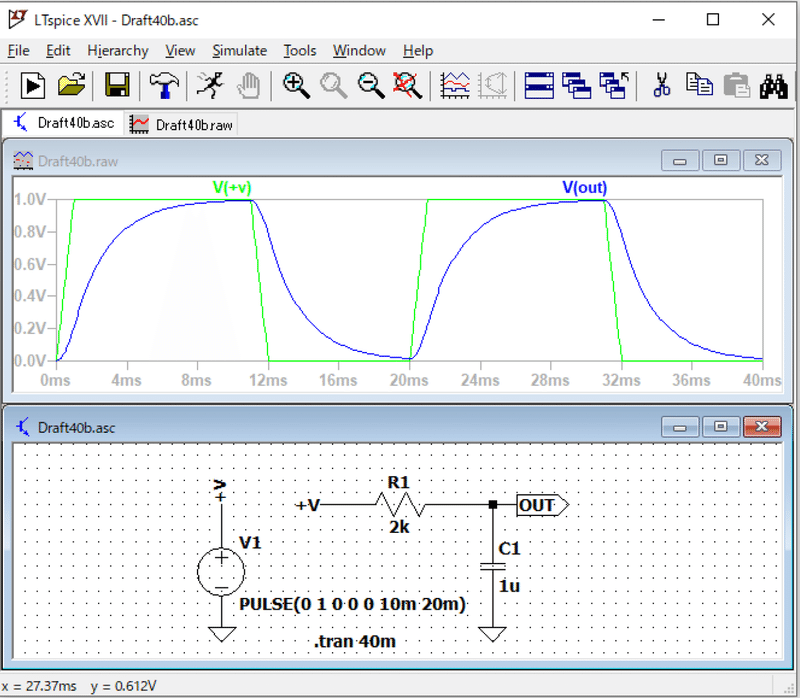This screenshot has height=698, width=800.
Task: Click the 2k resistor value
Action: pos(399,527)
